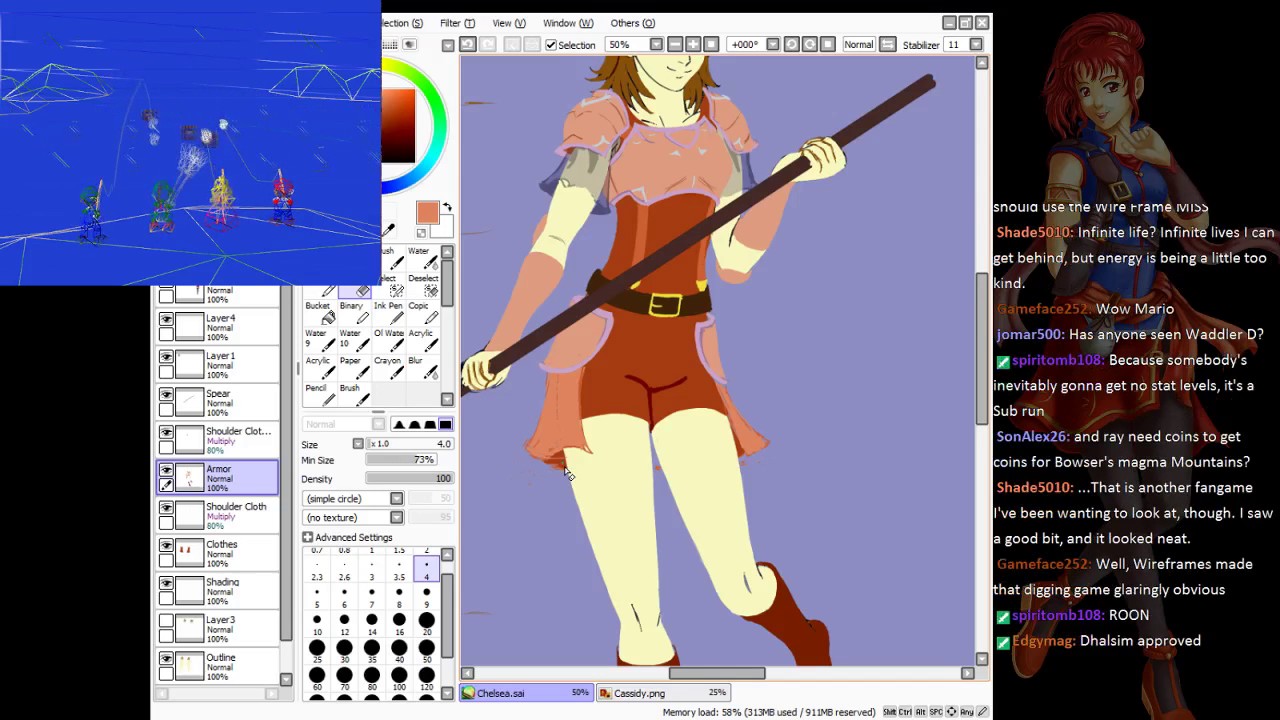This screenshot has height=720, width=1280.
Task: Select the Water 10 brush tool
Action: 353,340
